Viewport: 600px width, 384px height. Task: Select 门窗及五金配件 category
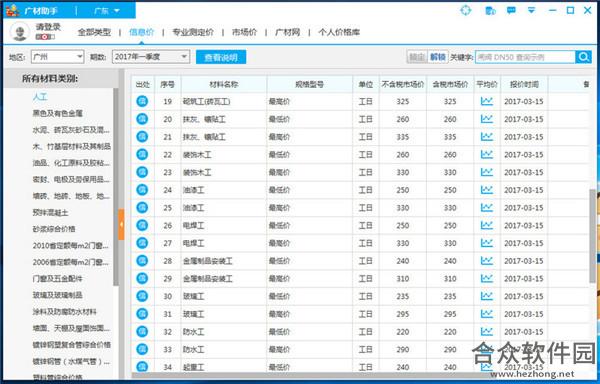pyautogui.click(x=57, y=278)
